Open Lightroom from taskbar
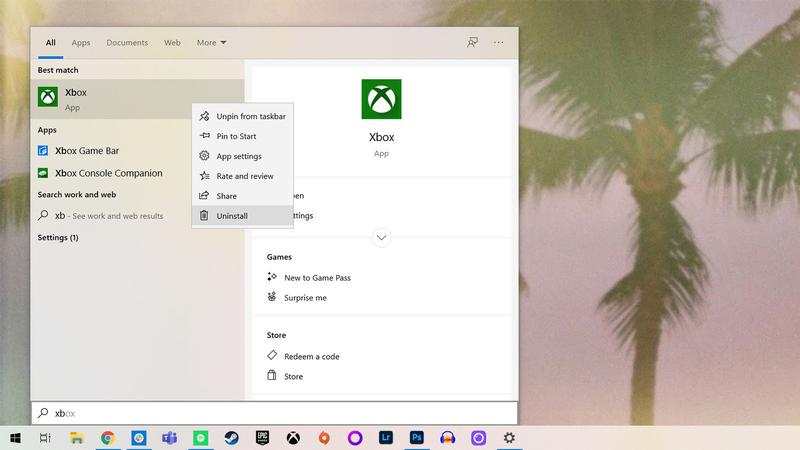This screenshot has height=450, width=800. (x=386, y=438)
